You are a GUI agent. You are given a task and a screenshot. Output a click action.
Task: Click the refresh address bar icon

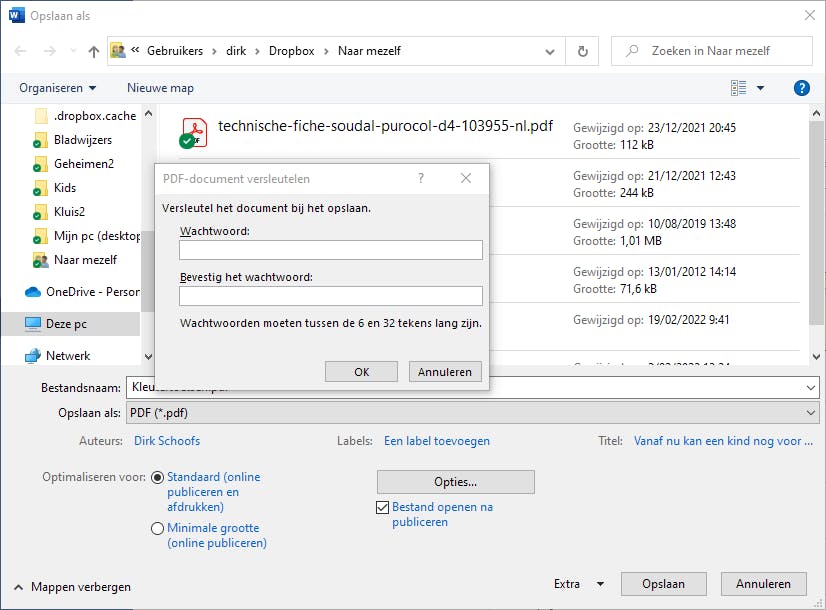point(582,51)
